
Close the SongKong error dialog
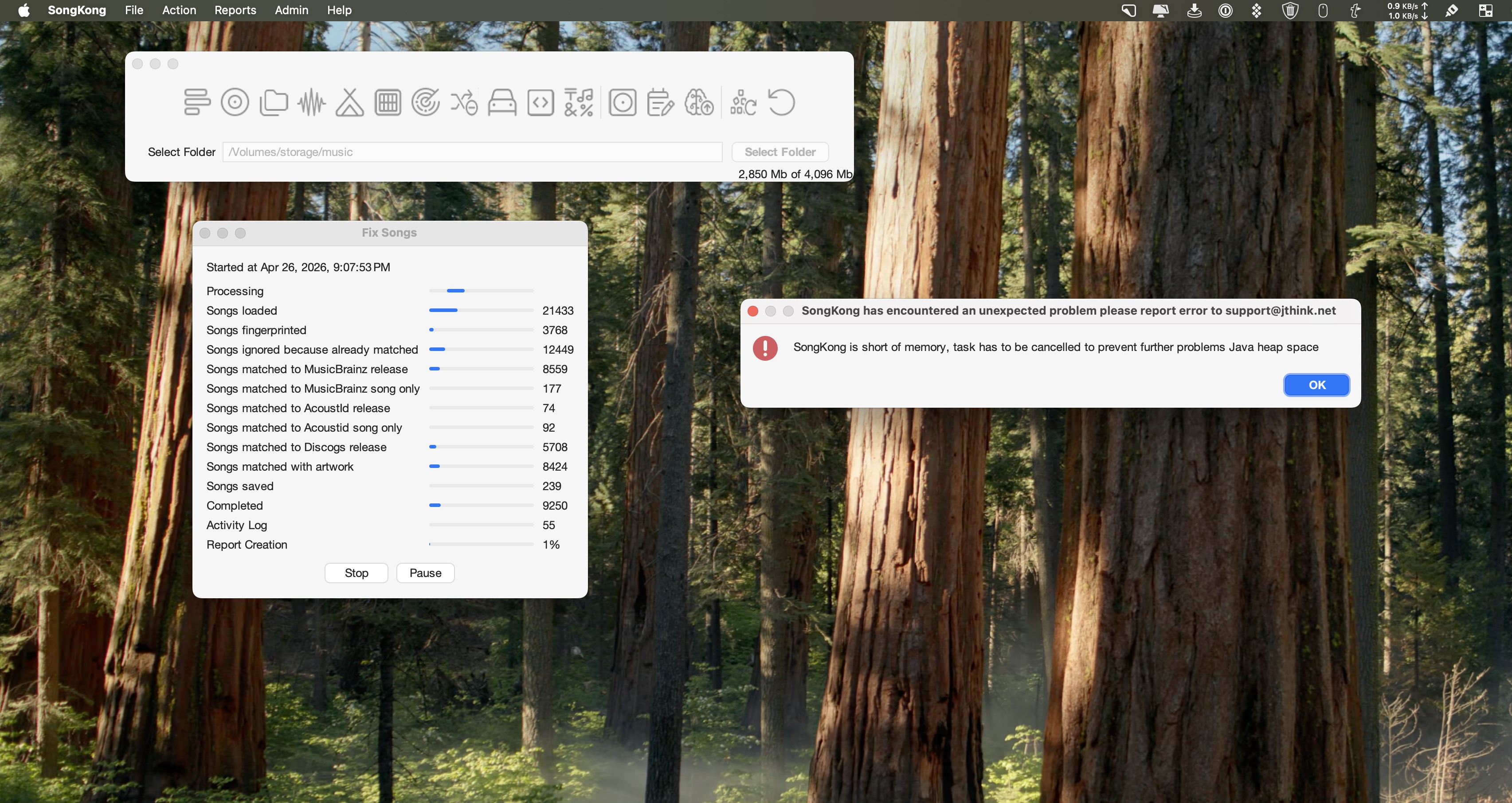pos(753,311)
